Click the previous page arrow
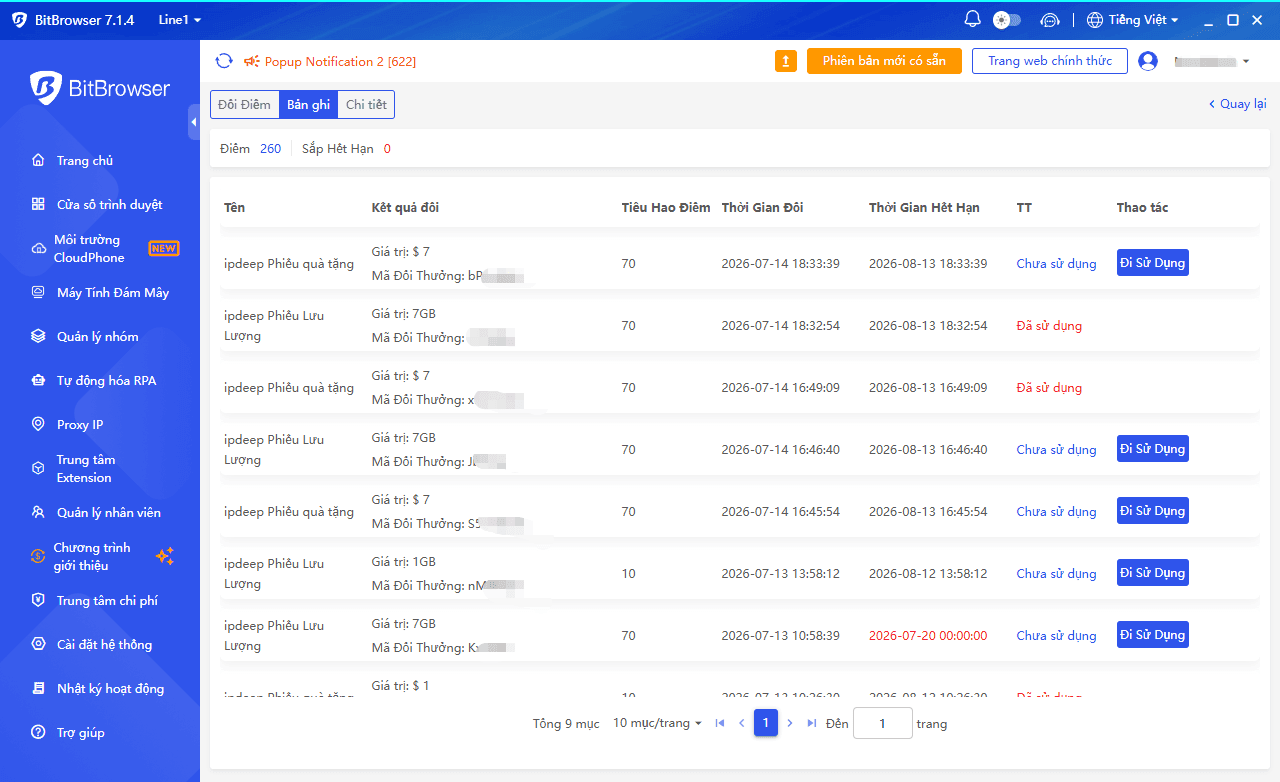 click(x=742, y=723)
